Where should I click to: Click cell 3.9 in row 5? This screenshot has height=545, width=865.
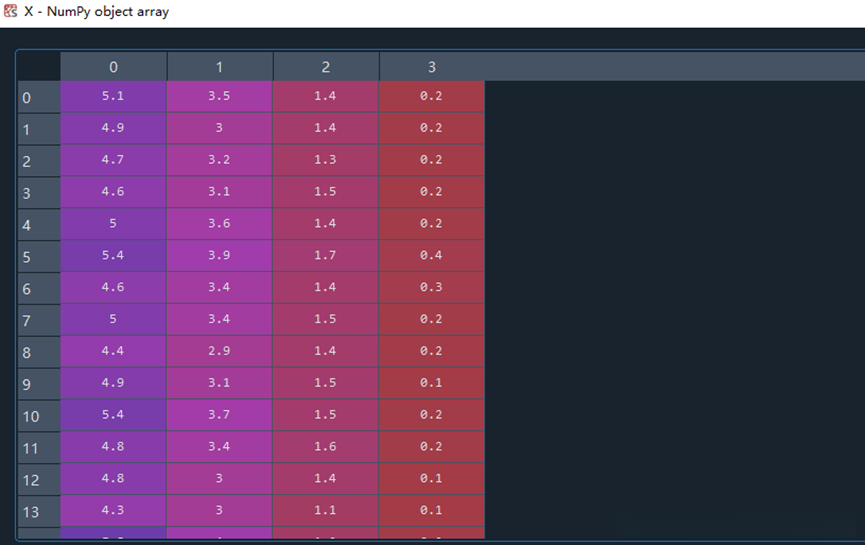click(x=220, y=256)
